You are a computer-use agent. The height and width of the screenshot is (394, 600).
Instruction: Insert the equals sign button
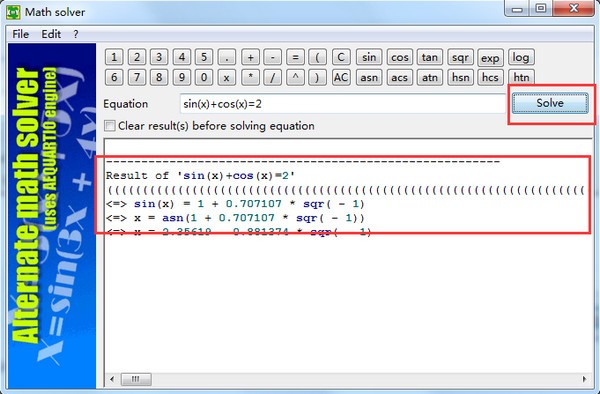tap(295, 57)
